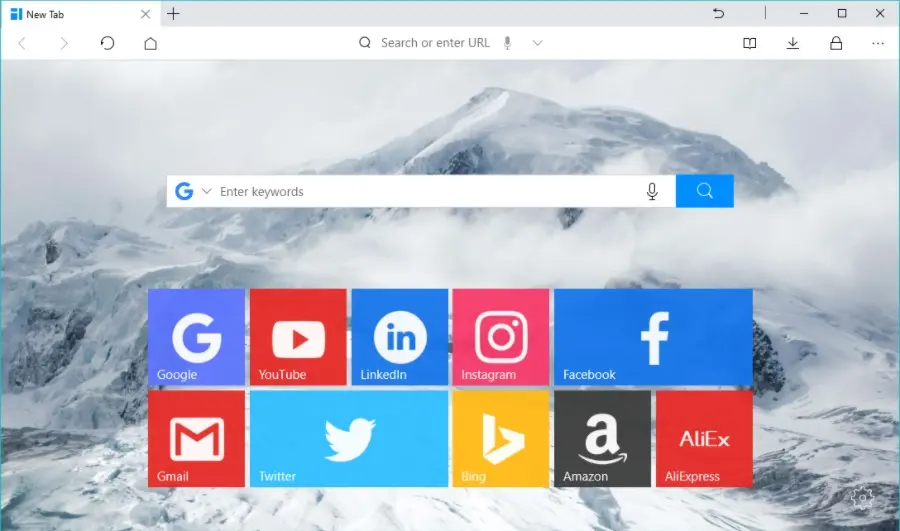Open the home page
Image resolution: width=900 pixels, height=531 pixels.
150,43
